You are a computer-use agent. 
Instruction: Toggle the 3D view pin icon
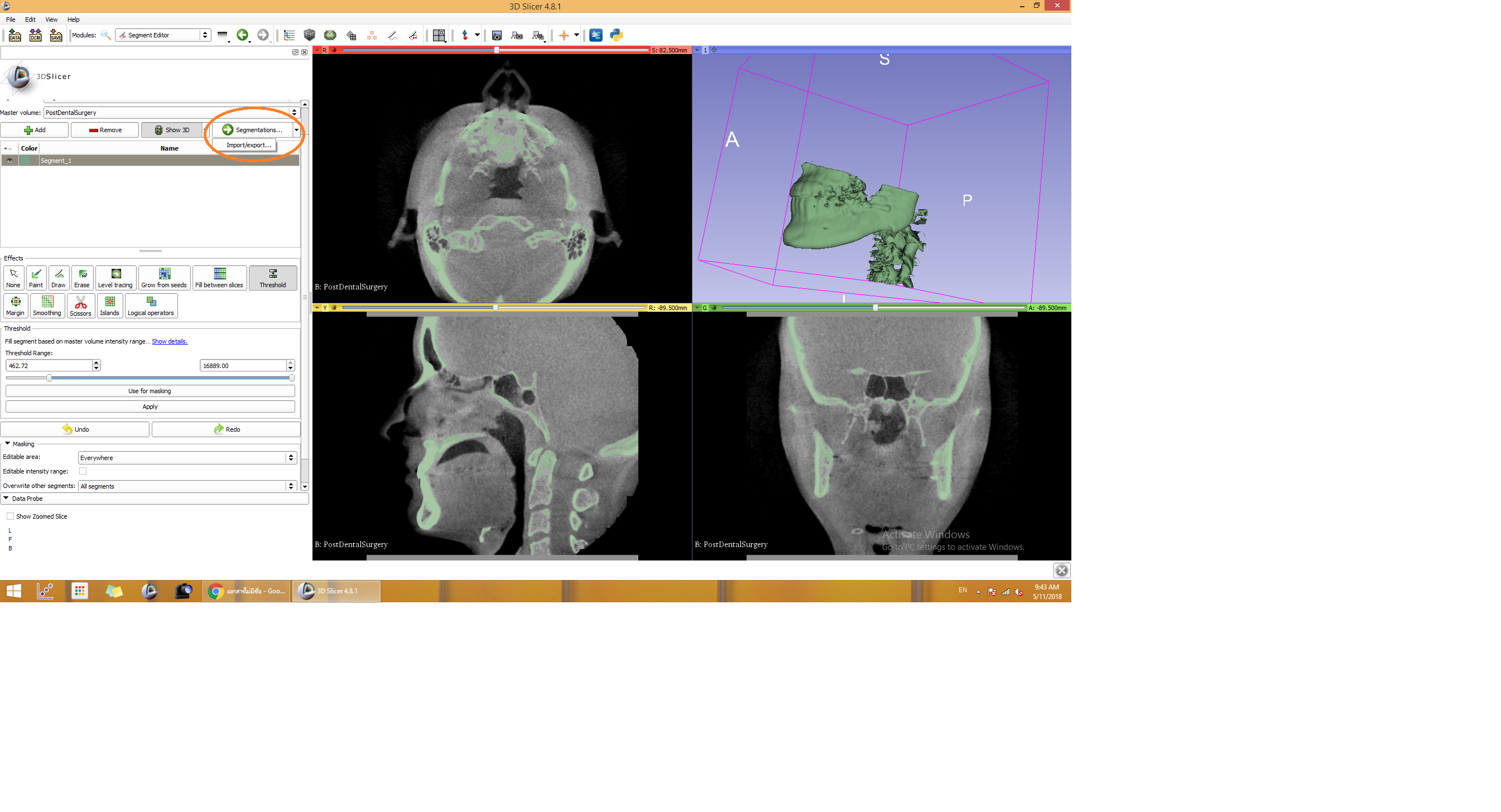click(697, 50)
